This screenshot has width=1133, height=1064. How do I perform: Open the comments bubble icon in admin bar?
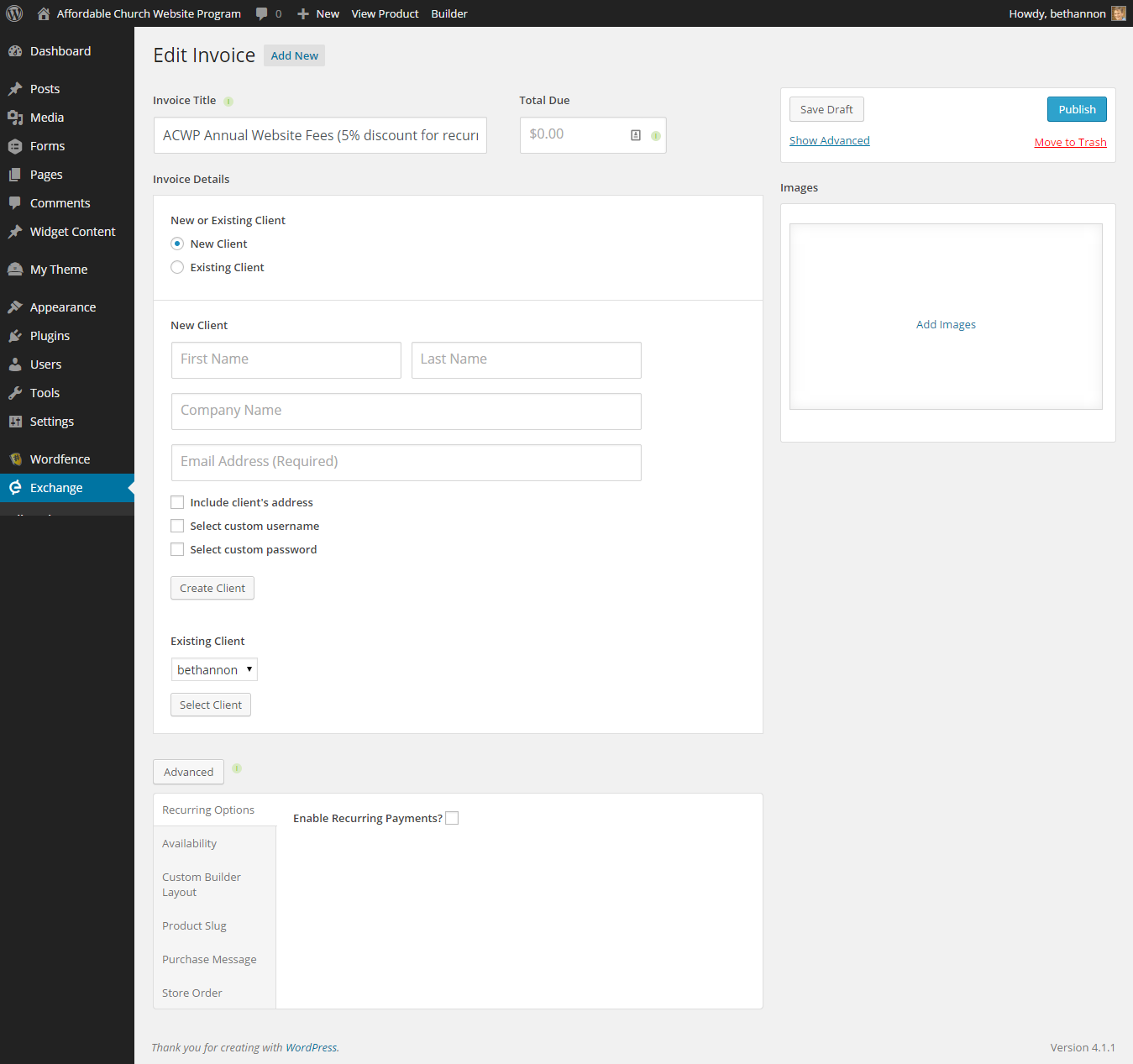click(262, 13)
